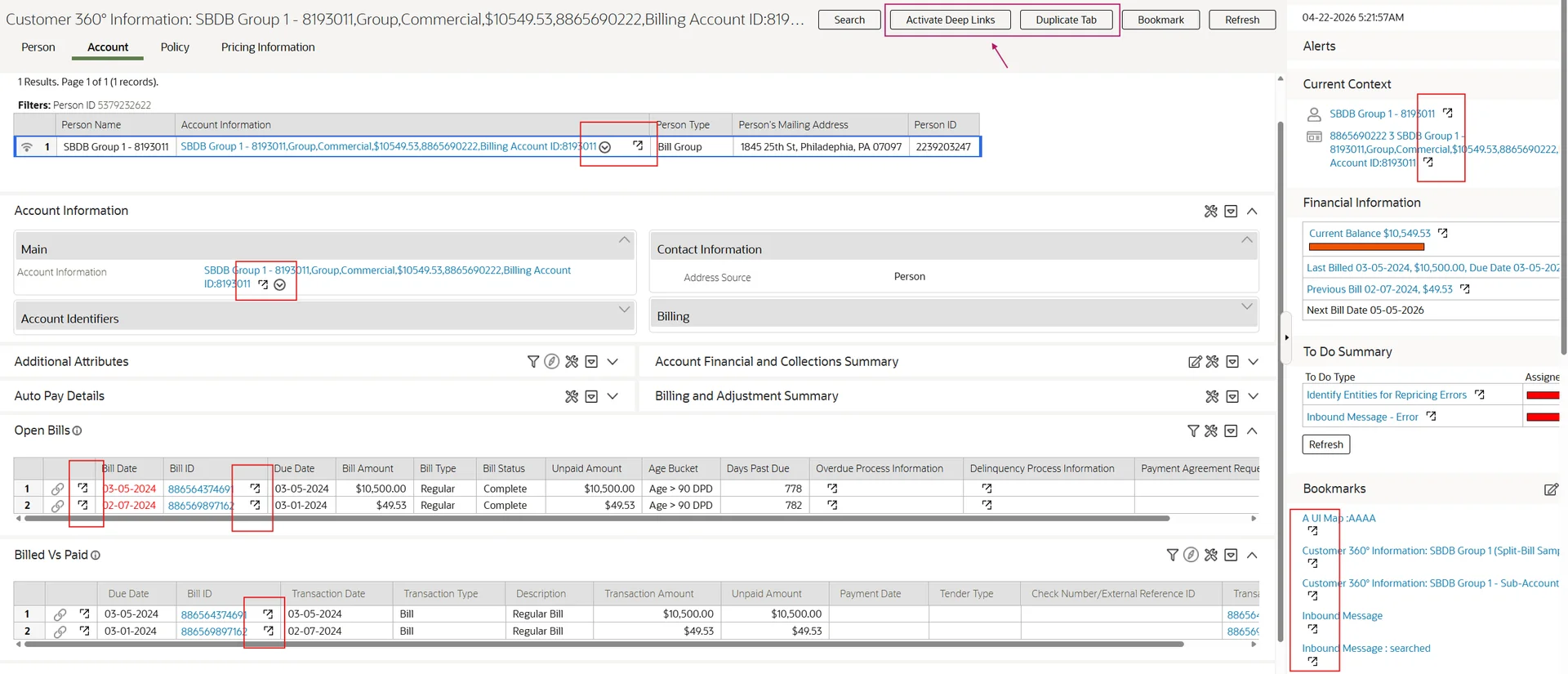Click the filter icon in Open Bills
This screenshot has width=1568, height=674.
(1192, 431)
